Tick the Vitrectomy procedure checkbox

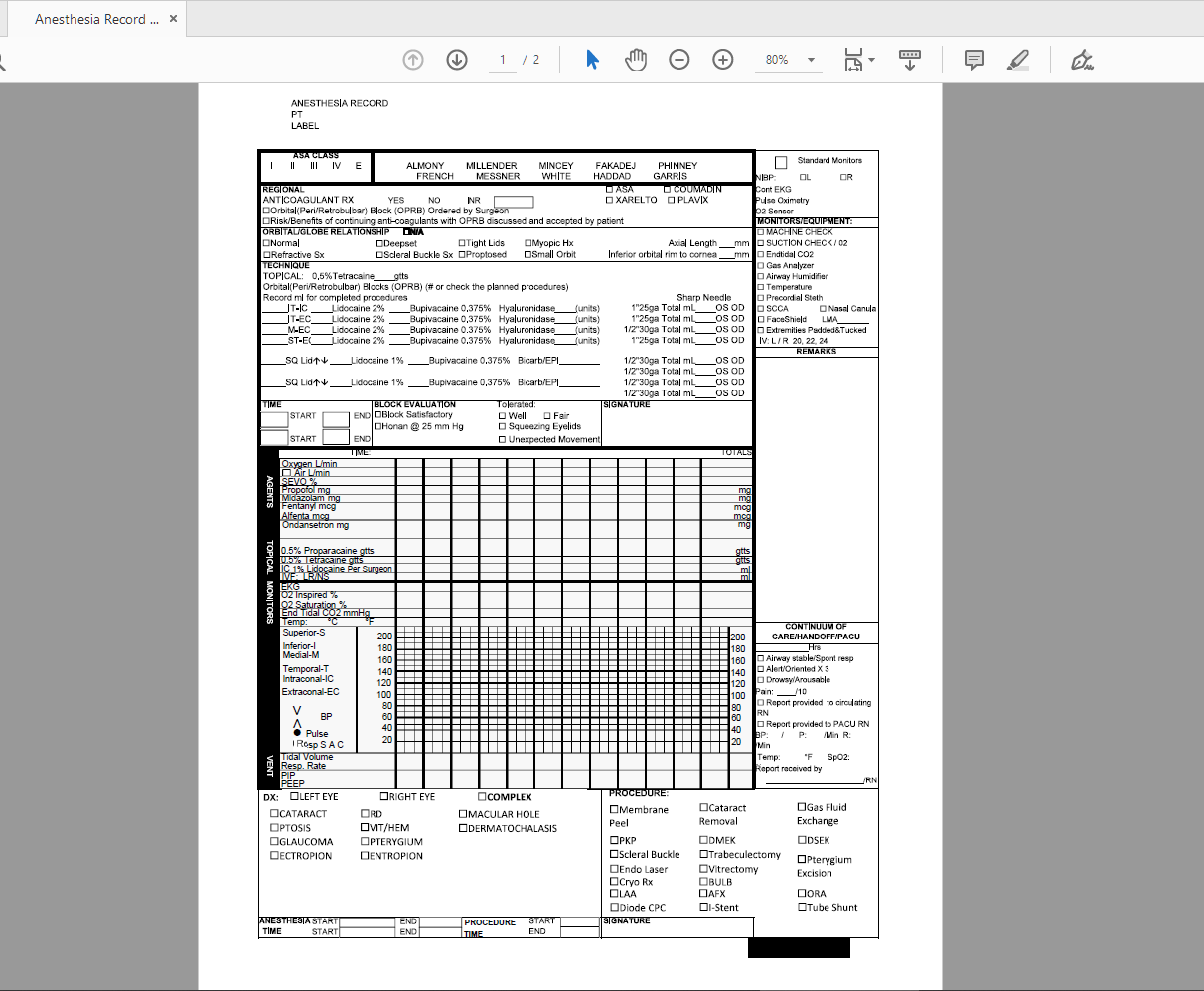[704, 869]
